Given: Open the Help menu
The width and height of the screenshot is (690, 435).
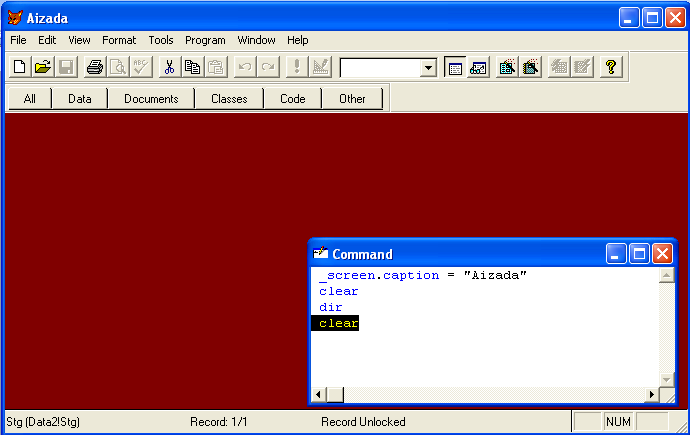Looking at the screenshot, I should pos(297,40).
